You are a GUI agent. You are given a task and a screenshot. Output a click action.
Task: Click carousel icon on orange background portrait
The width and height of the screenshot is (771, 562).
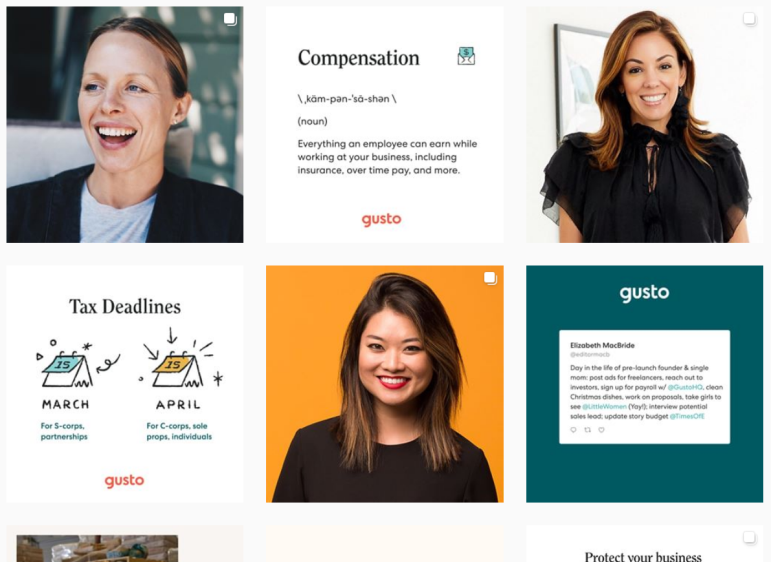coord(490,278)
